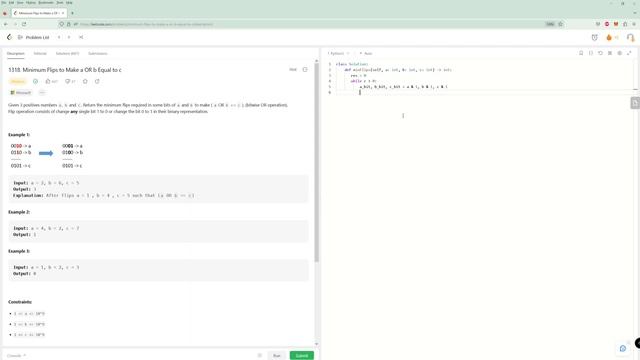
Task: Switch to the Editorial tab
Action: pyautogui.click(x=40, y=53)
